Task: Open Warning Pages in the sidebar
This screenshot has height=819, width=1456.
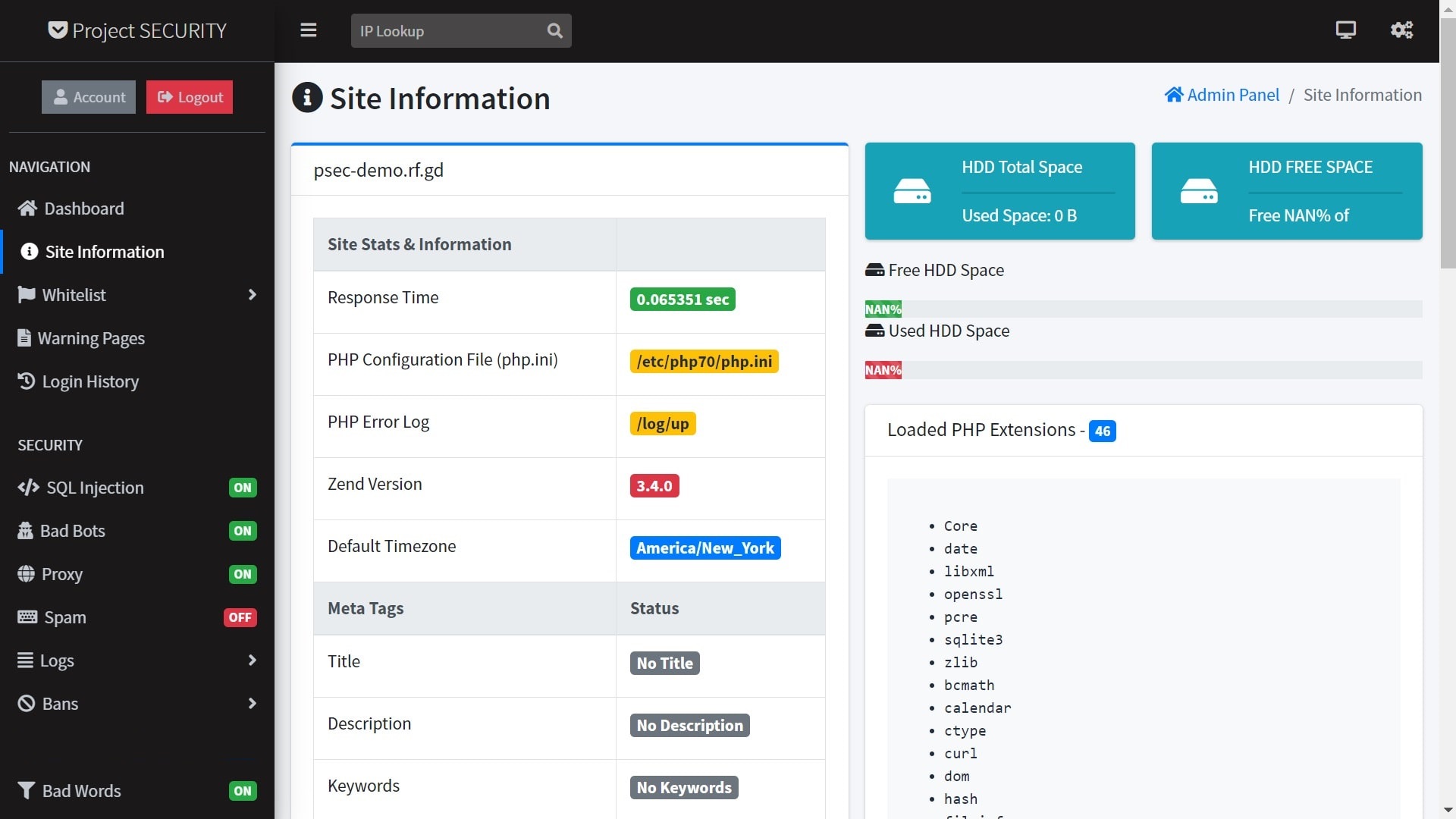Action: tap(93, 337)
